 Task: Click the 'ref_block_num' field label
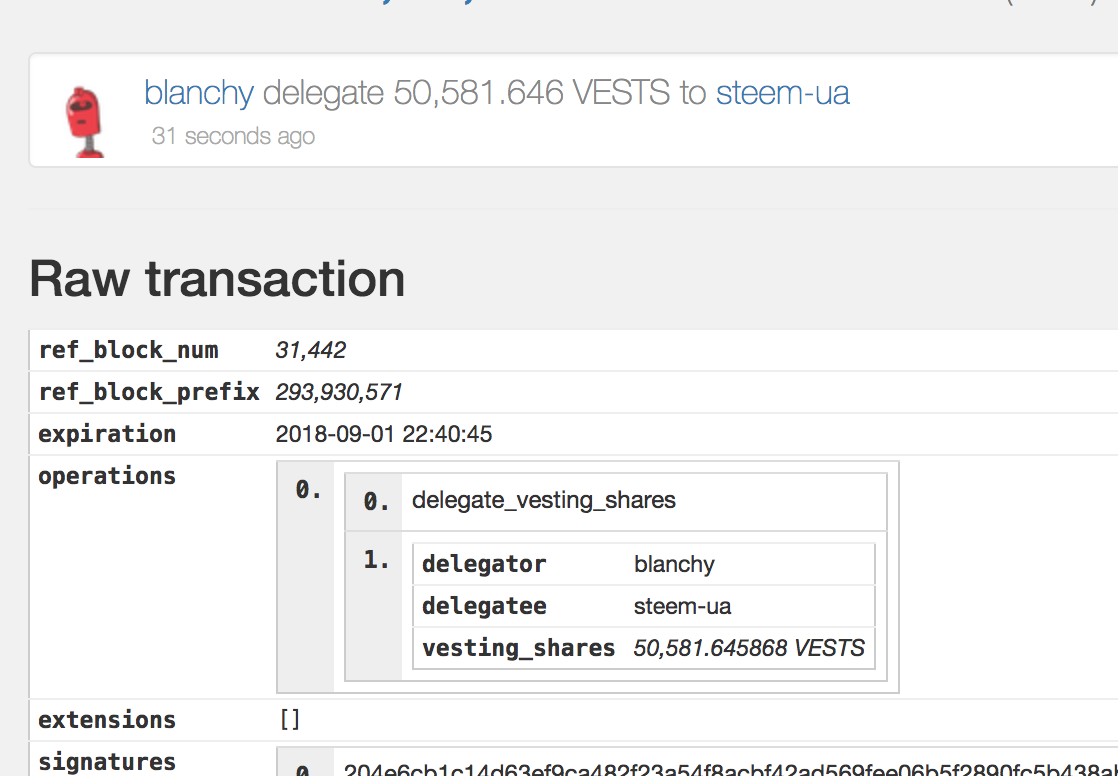click(x=128, y=350)
